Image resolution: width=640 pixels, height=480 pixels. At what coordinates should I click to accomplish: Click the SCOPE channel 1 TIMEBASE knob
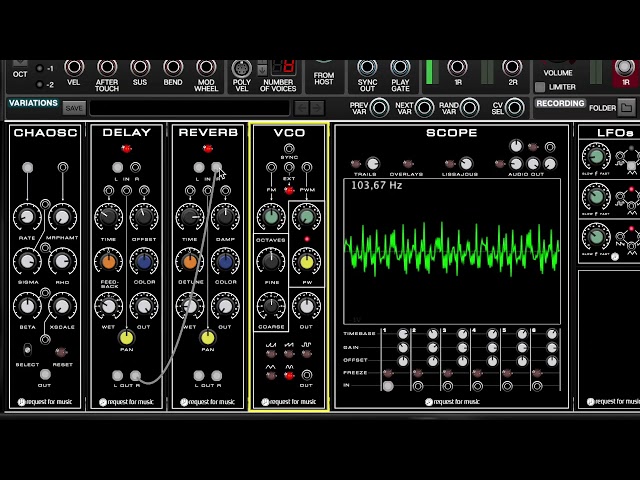point(402,334)
